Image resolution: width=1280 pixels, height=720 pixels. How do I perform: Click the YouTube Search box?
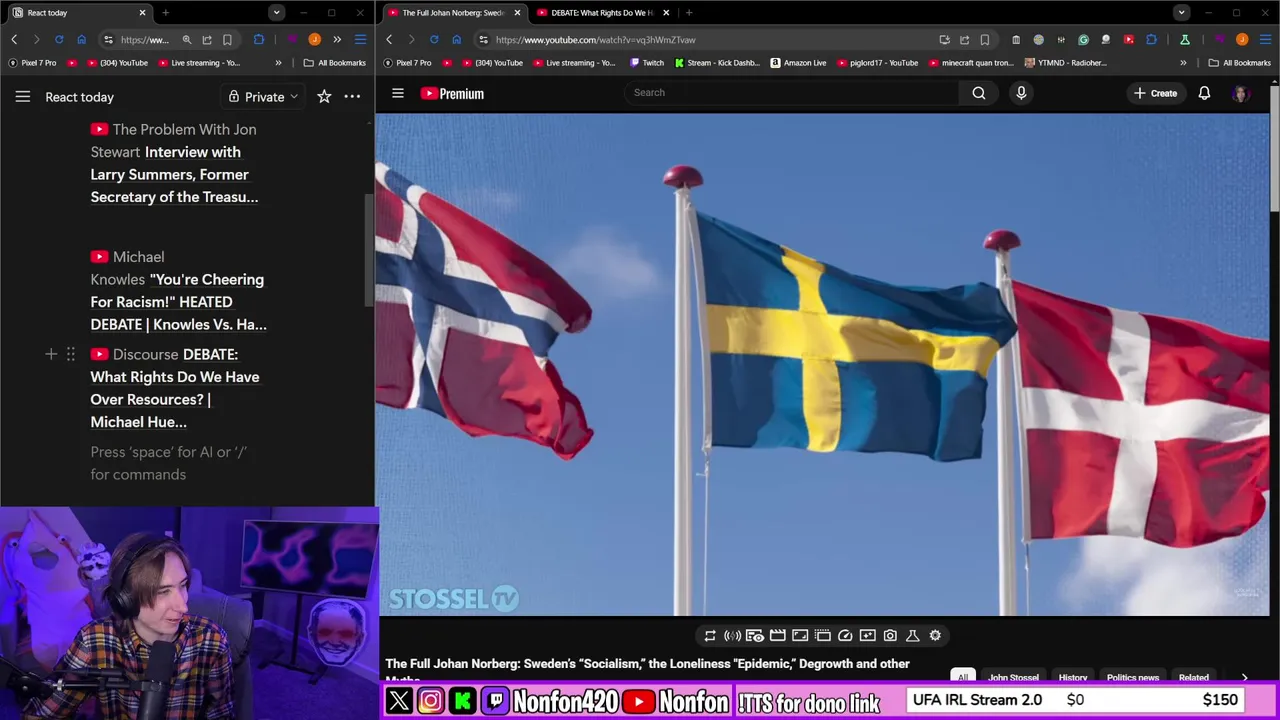[x=790, y=93]
